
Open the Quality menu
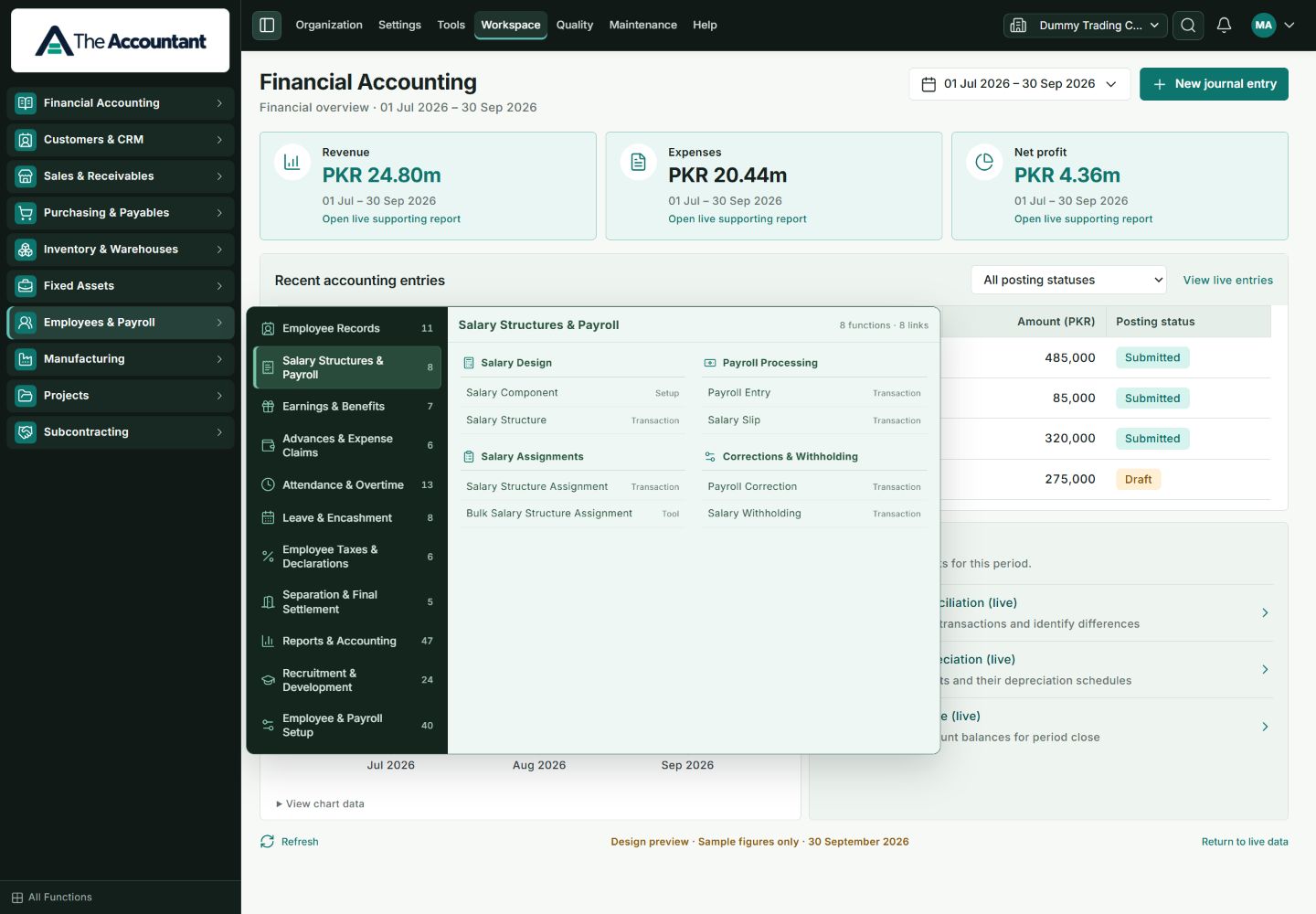tap(575, 25)
